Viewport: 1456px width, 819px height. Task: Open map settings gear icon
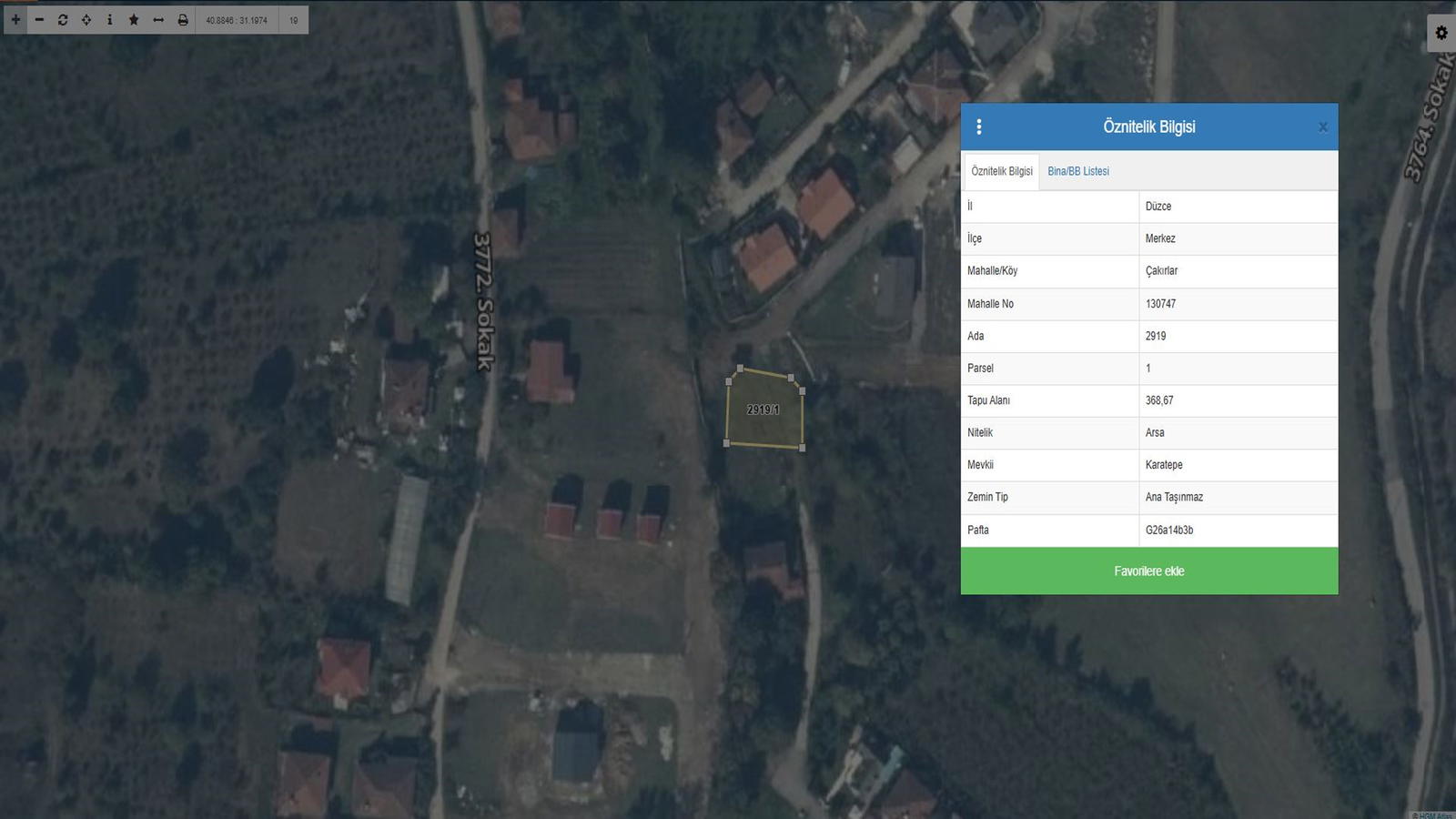click(1441, 33)
